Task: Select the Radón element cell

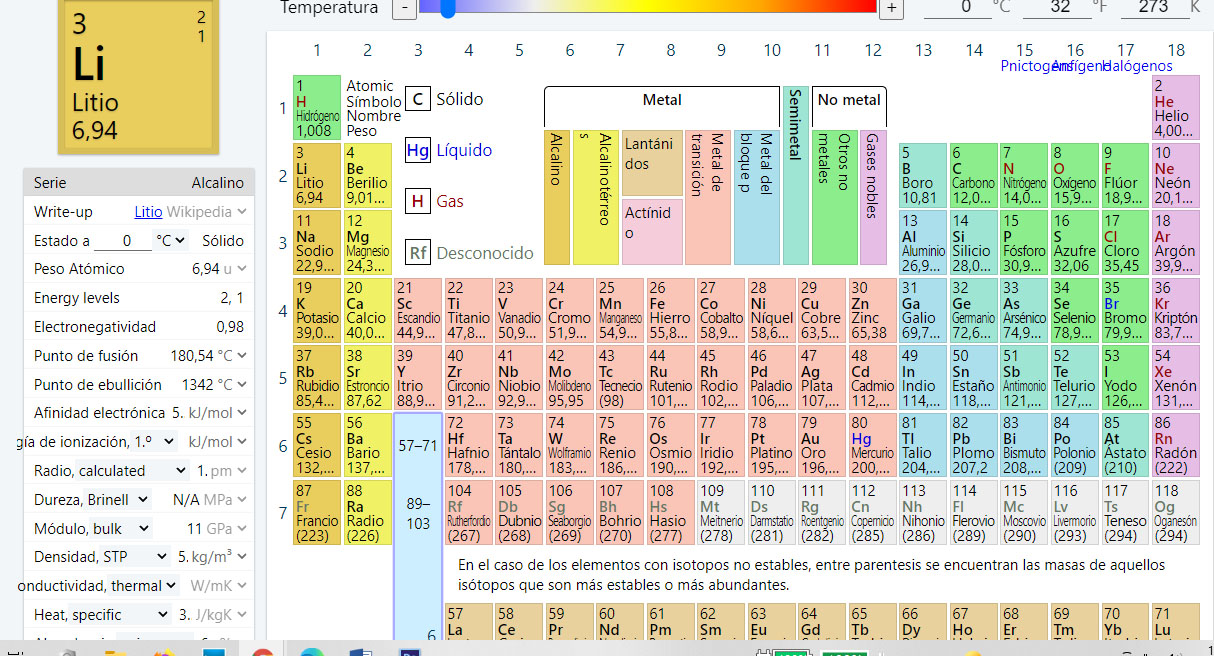Action: pos(1176,446)
